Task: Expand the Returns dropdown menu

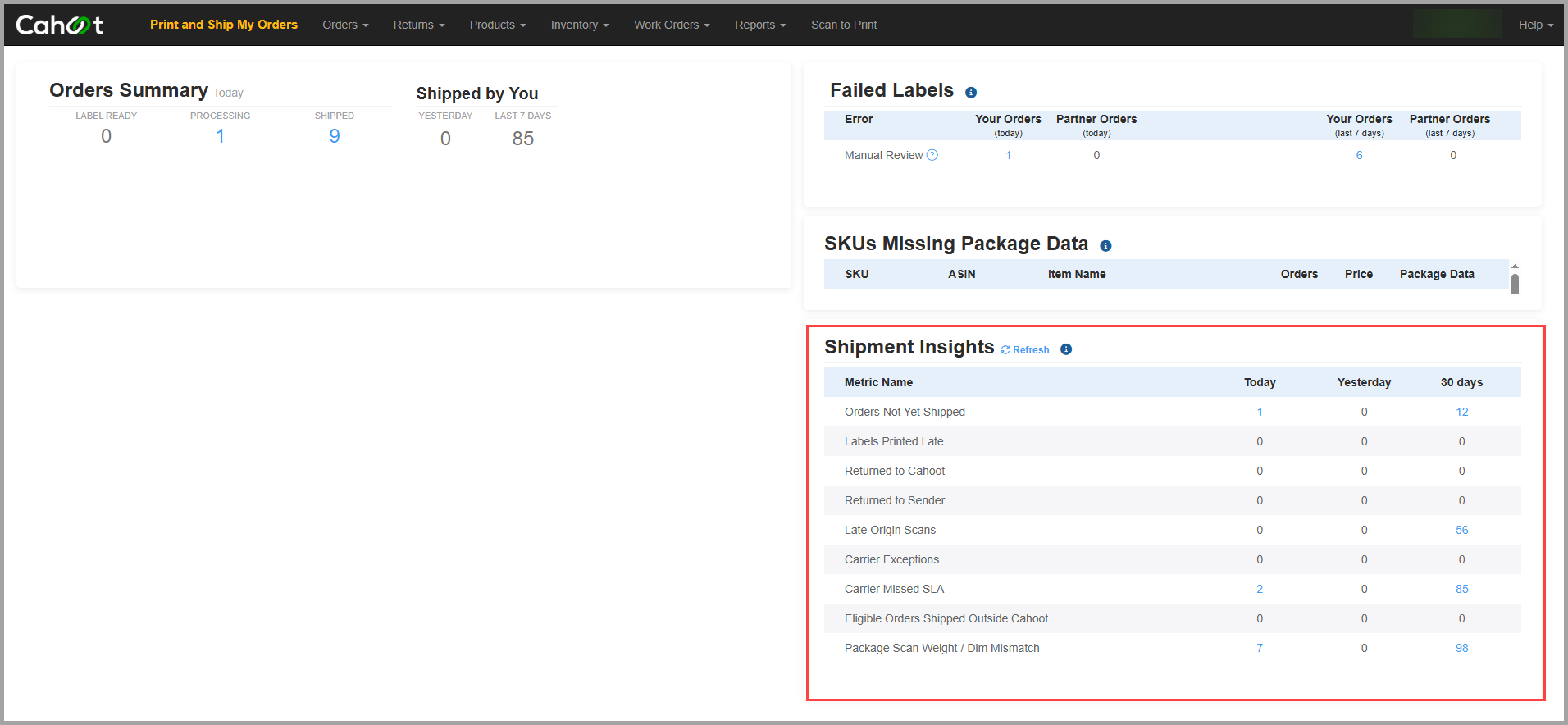Action: click(x=419, y=25)
